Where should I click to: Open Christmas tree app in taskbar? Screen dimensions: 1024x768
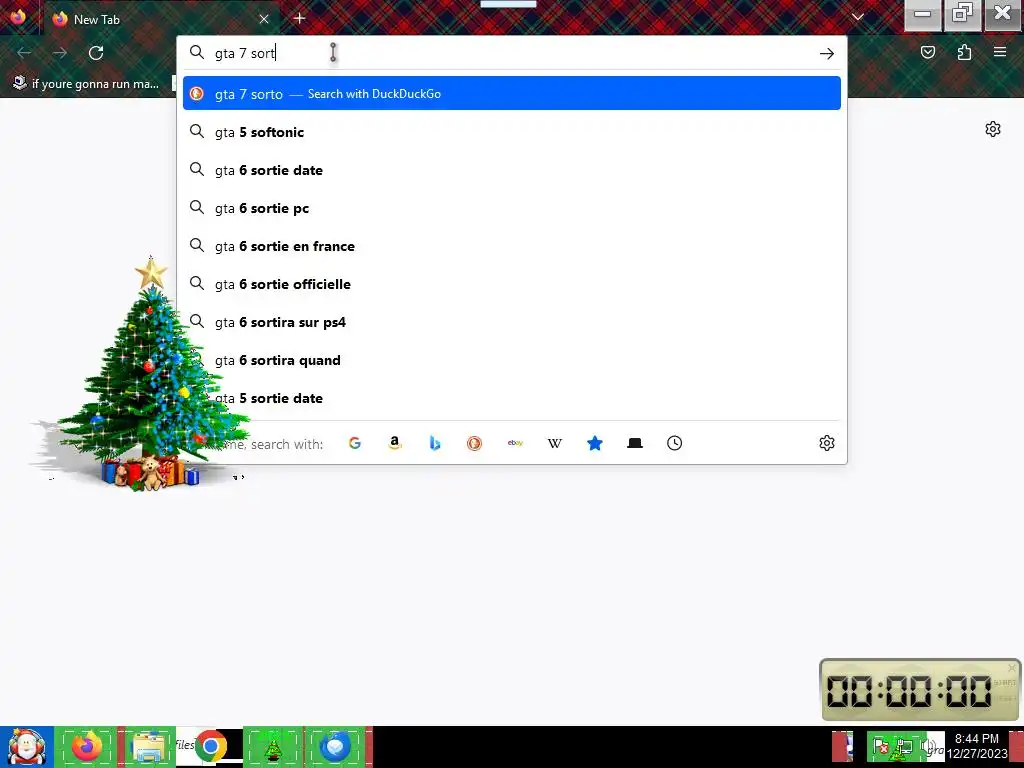coord(273,747)
